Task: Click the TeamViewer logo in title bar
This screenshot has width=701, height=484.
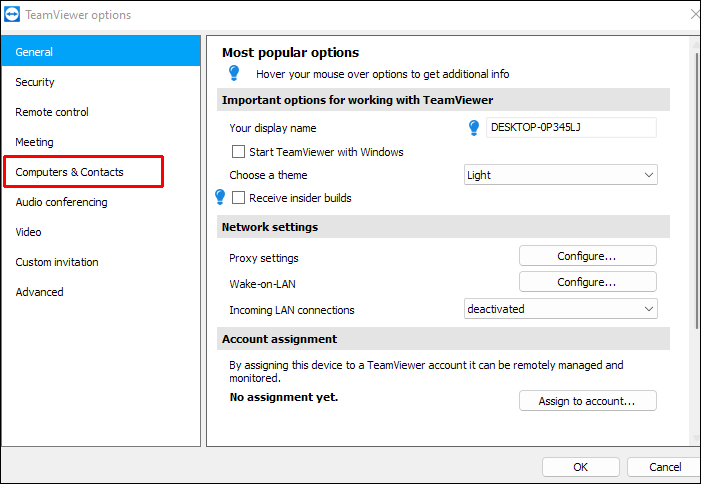Action: tap(14, 15)
